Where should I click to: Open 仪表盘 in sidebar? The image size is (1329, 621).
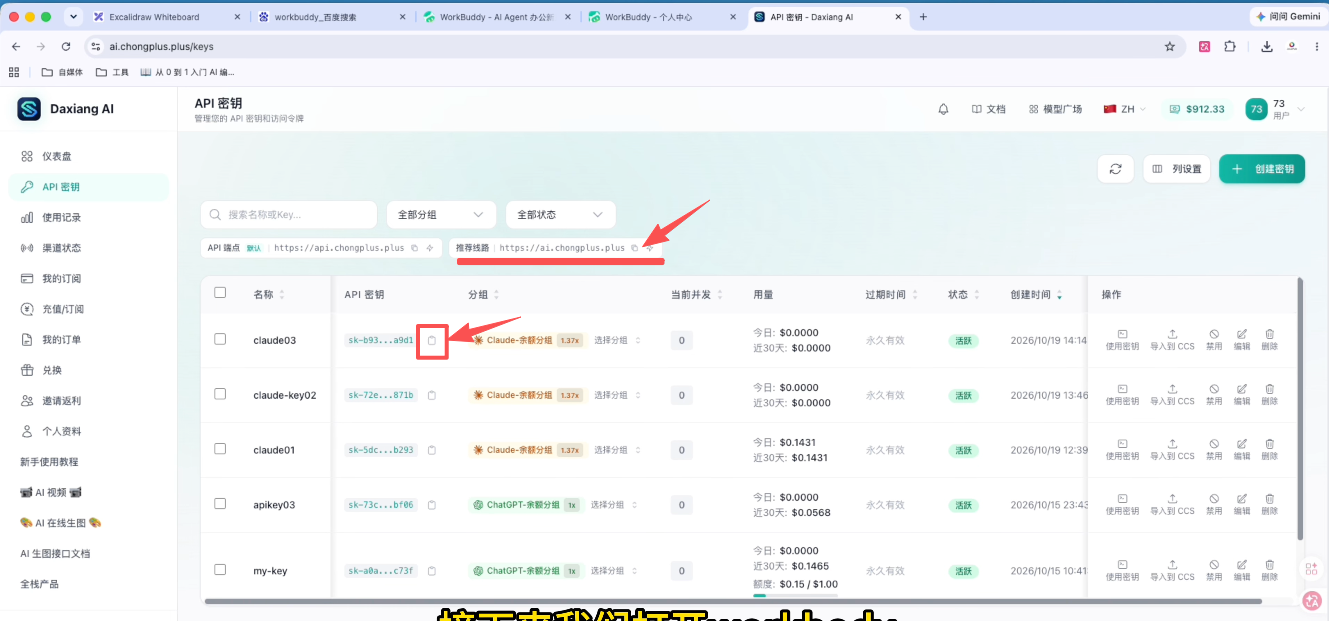[89, 156]
